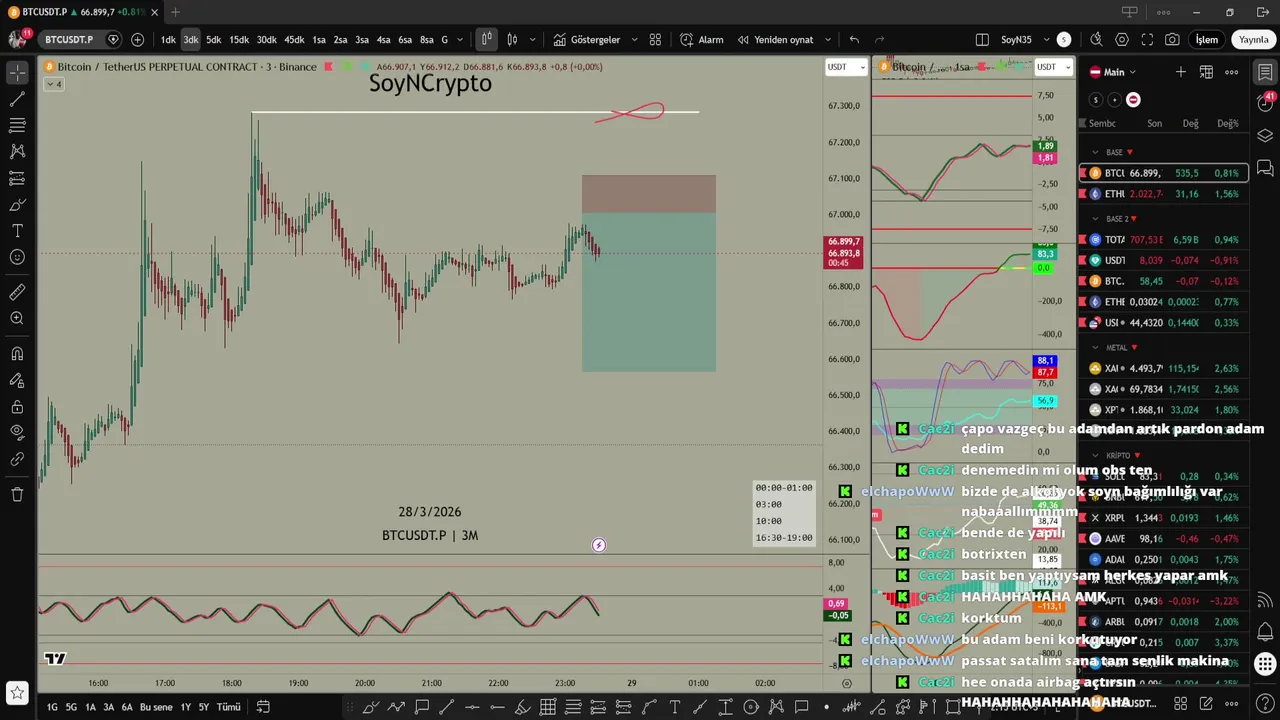Viewport: 1280px width, 720px height.
Task: Select the 4sa timeframe
Action: click(383, 40)
